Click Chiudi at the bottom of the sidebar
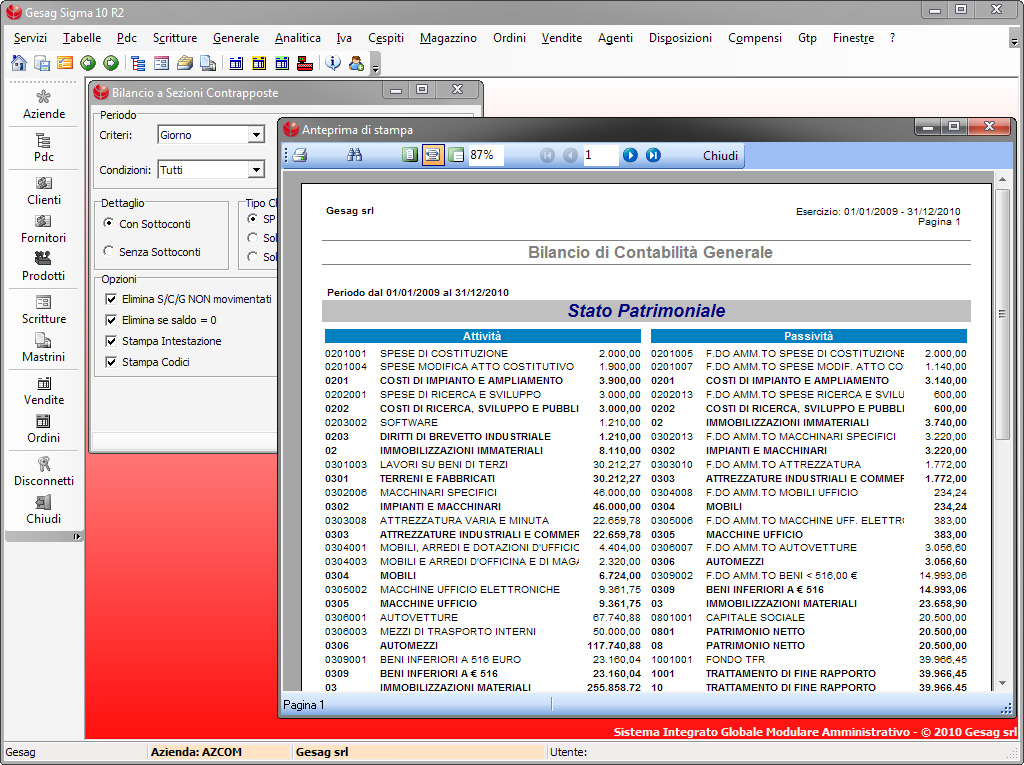The width and height of the screenshot is (1024, 765). [44, 510]
